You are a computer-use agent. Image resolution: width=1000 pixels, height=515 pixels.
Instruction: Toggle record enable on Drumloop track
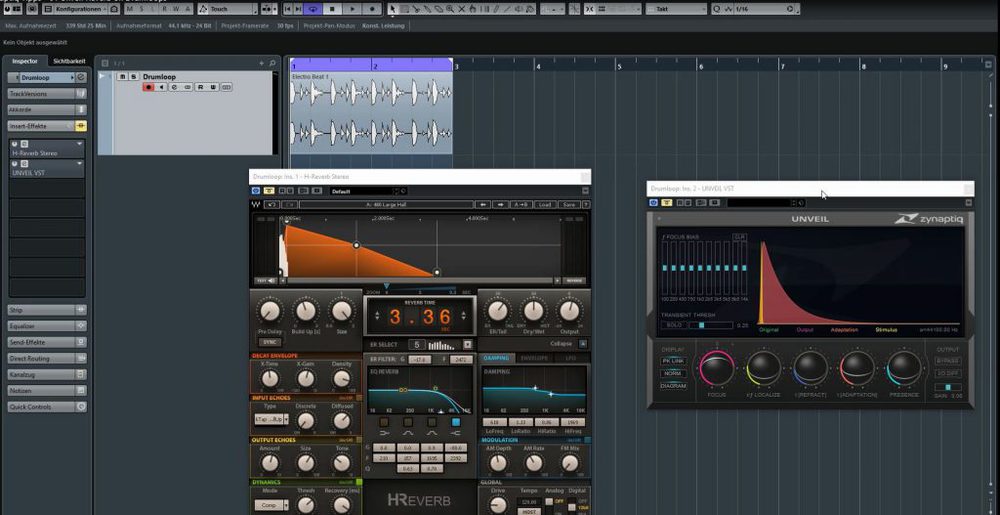tap(149, 87)
